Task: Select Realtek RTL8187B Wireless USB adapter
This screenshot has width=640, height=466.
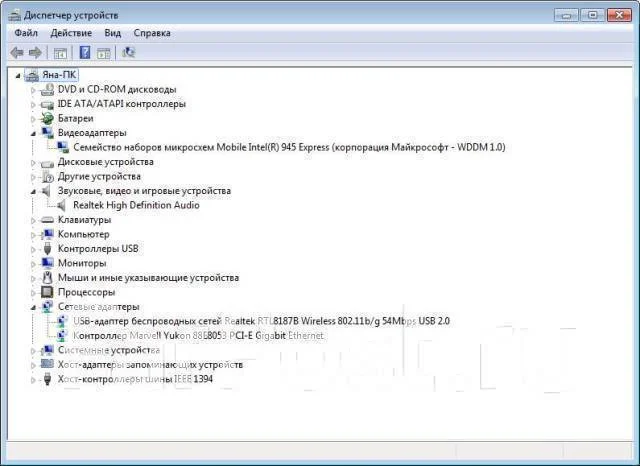Action: pyautogui.click(x=261, y=321)
